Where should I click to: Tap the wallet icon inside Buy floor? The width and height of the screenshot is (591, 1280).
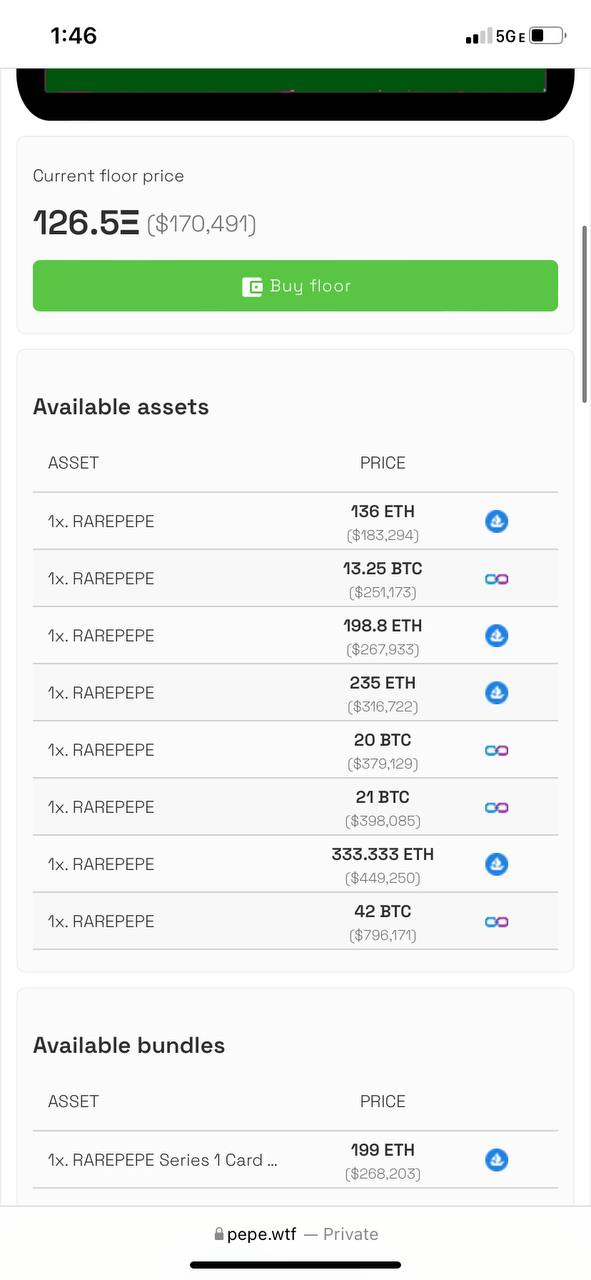click(x=252, y=287)
